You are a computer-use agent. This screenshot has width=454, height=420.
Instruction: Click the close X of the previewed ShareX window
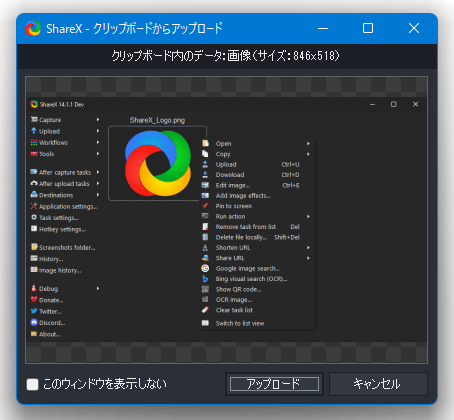(415, 104)
